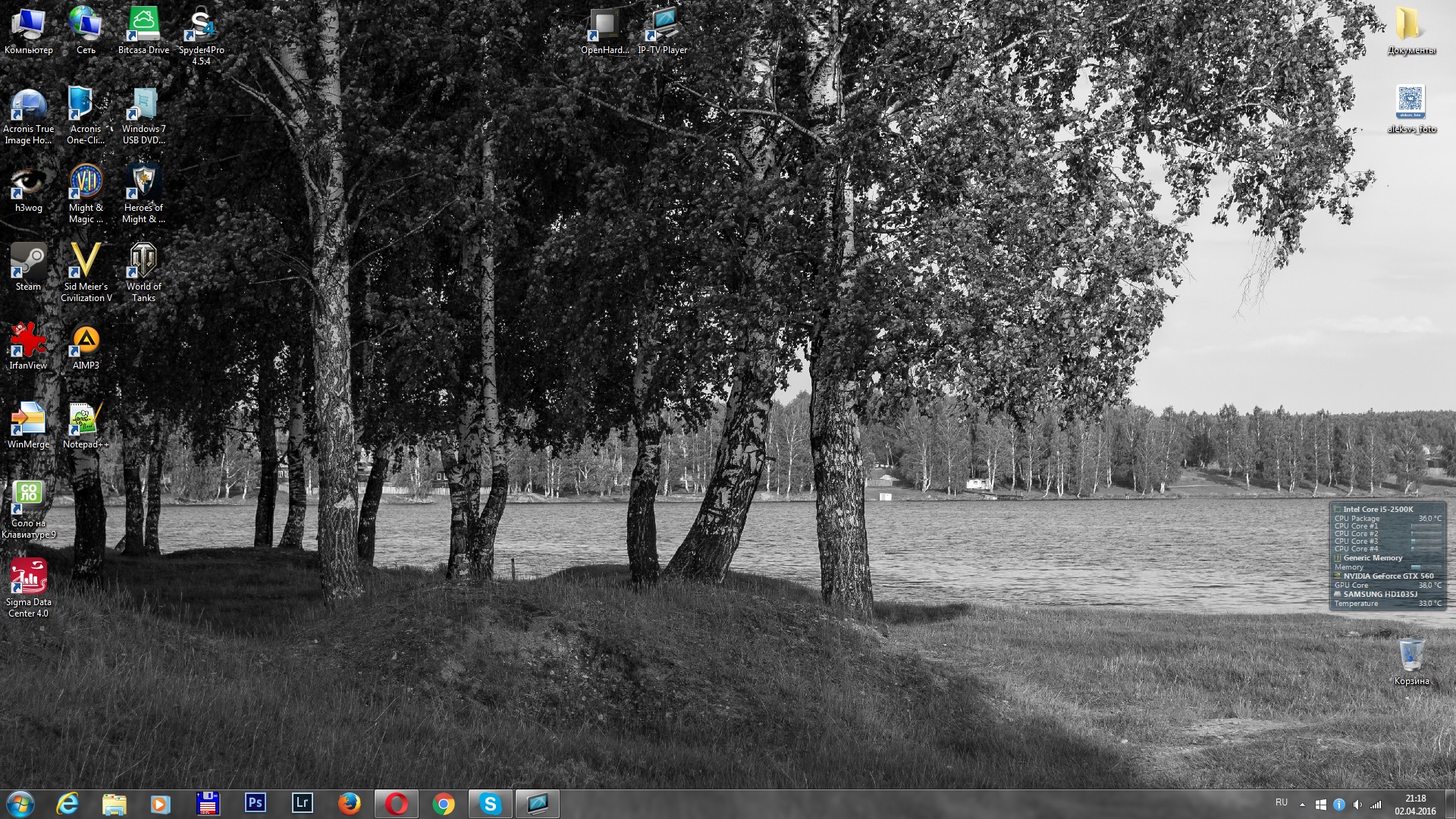Image resolution: width=1456 pixels, height=819 pixels.
Task: Open the Opera taskbar button
Action: pyautogui.click(x=396, y=803)
